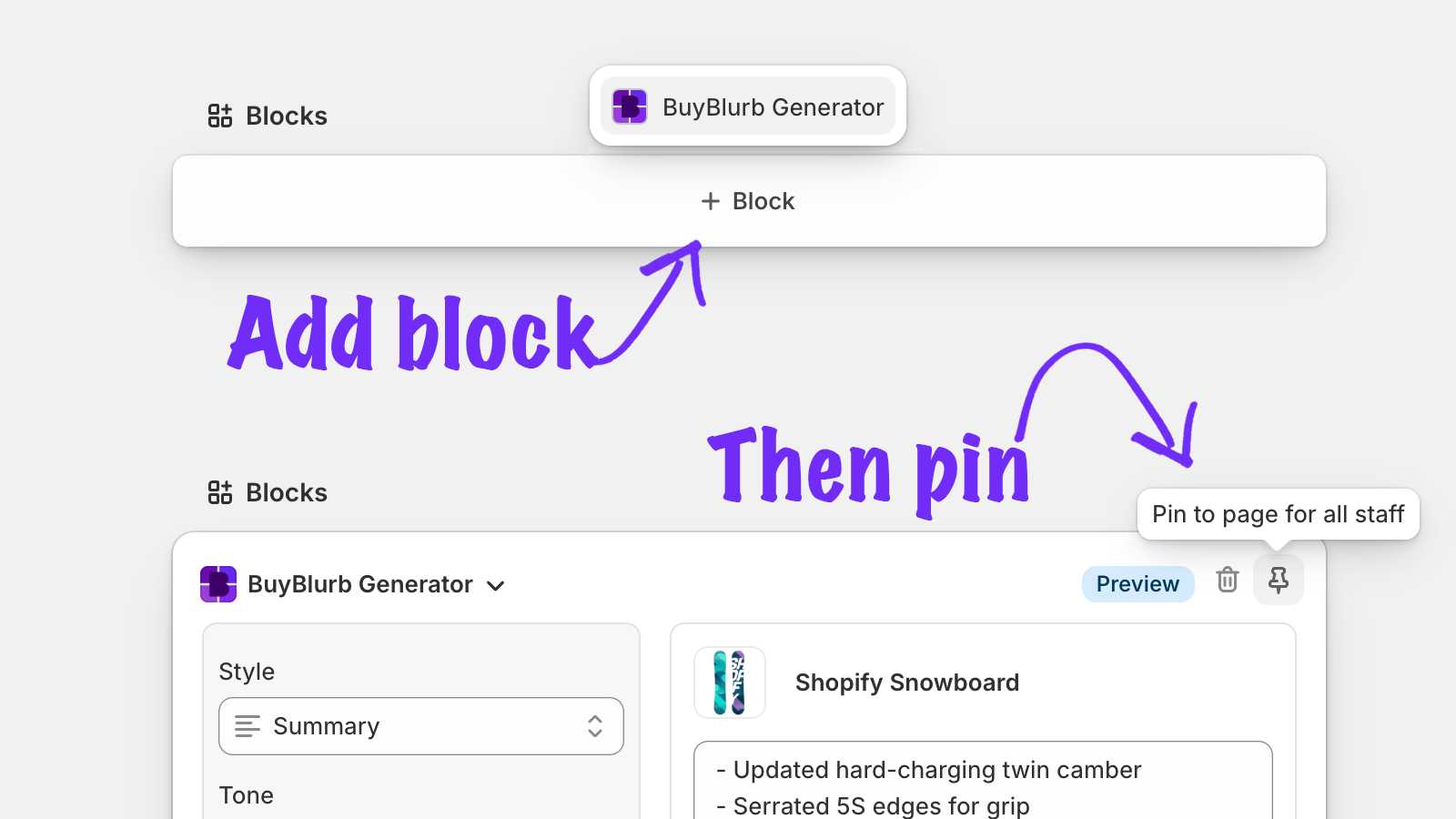Click the Block button to add a block
Screen dimensions: 1456x819
tap(748, 201)
